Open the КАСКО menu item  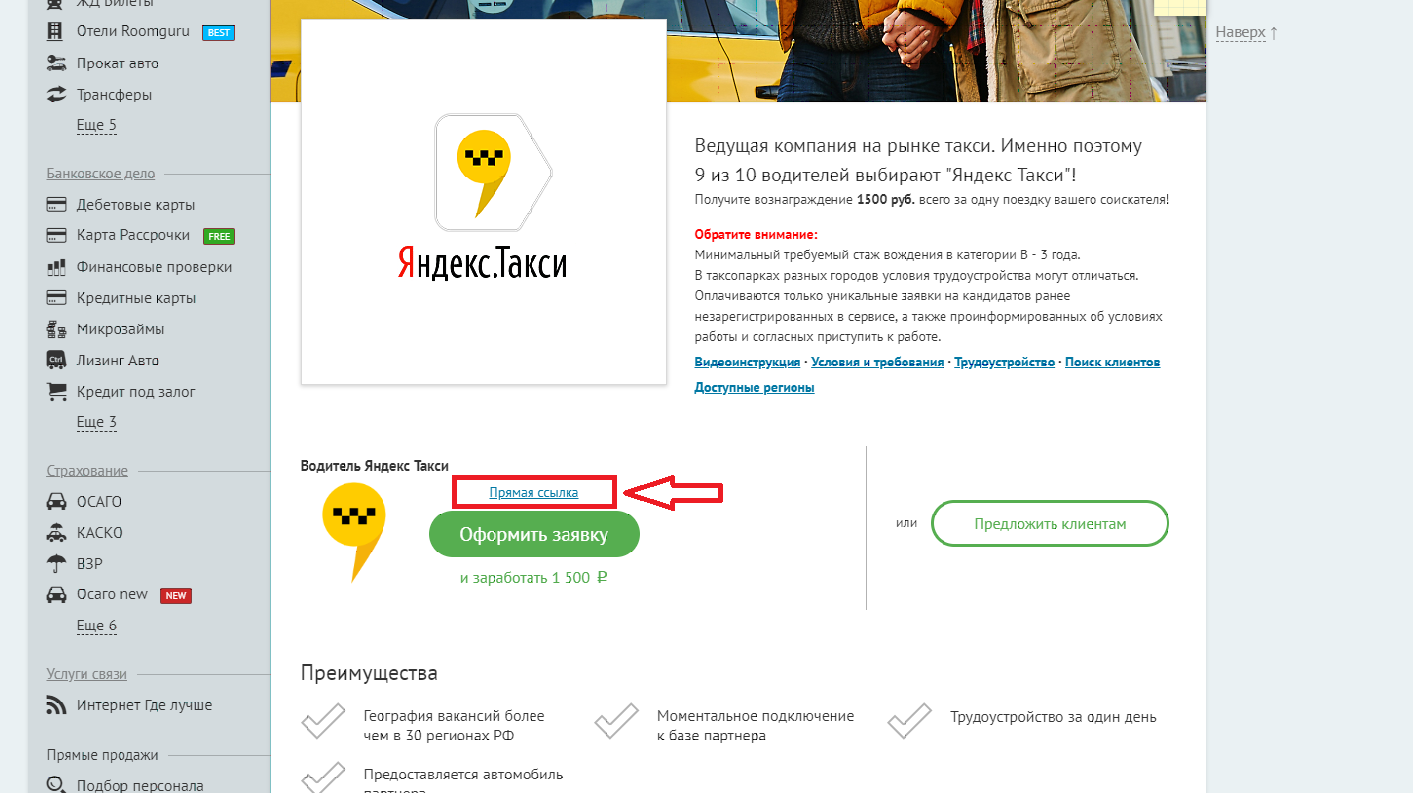tap(100, 533)
